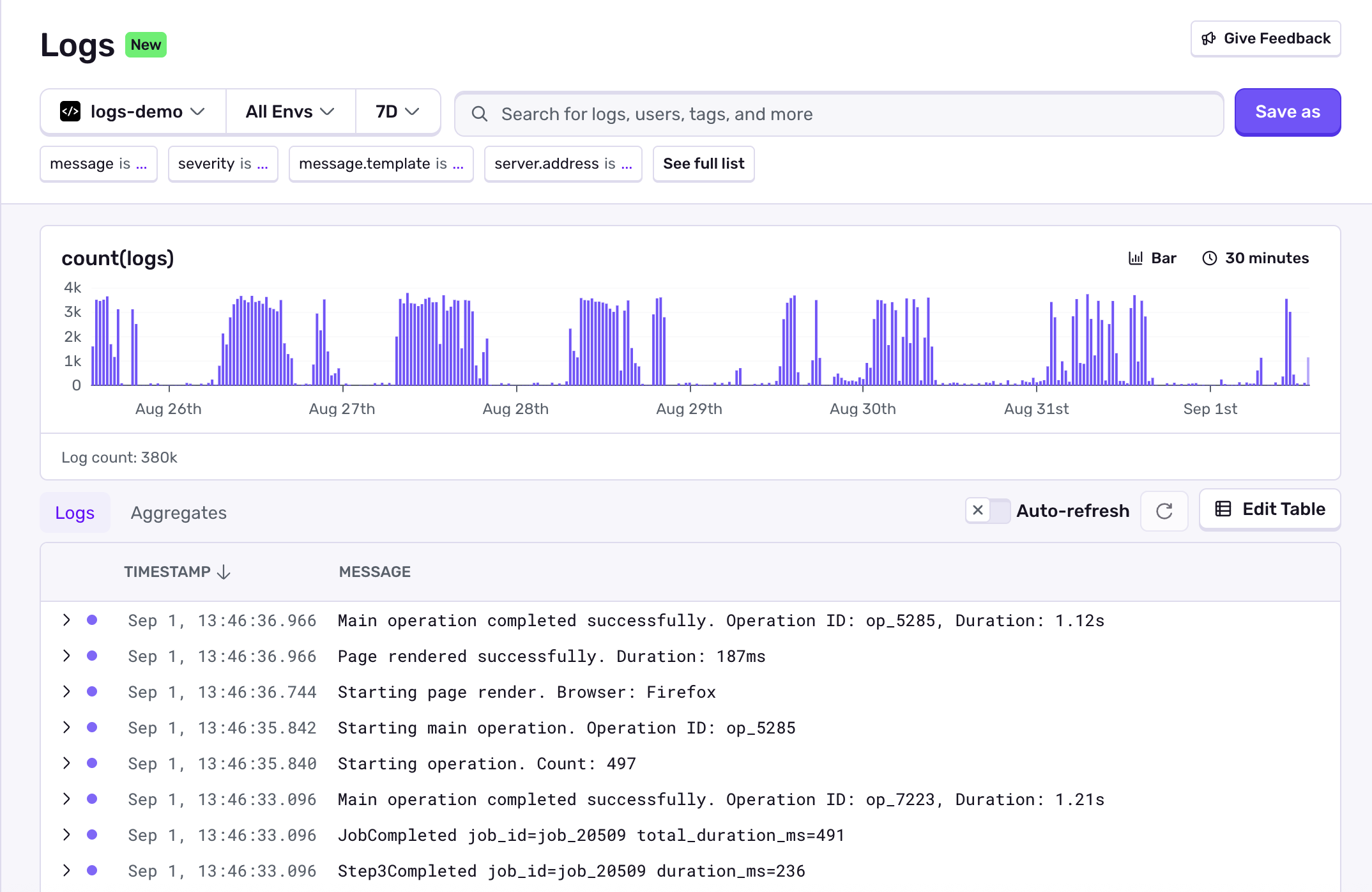This screenshot has width=1372, height=892.
Task: Click See full list of filters
Action: pyautogui.click(x=704, y=164)
